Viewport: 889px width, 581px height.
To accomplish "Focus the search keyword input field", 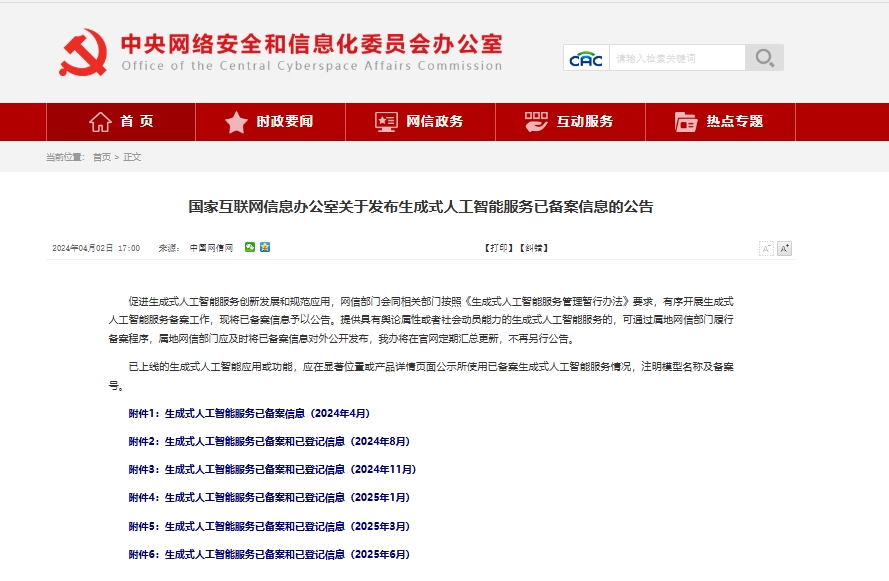I will coord(677,58).
